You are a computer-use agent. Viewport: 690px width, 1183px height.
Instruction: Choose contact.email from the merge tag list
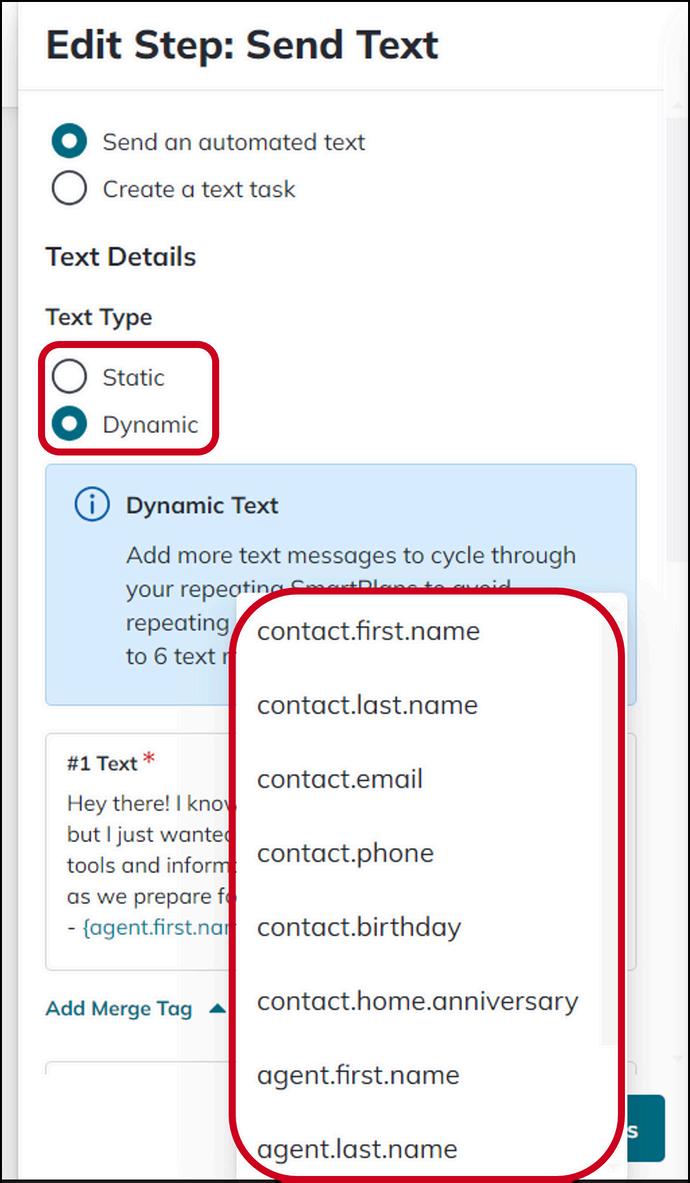coord(340,779)
